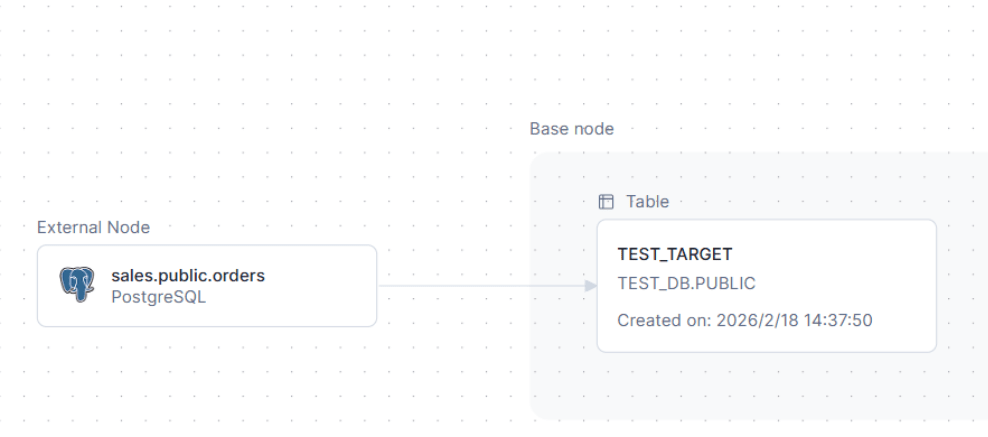Select the sales.public.orders node name
The width and height of the screenshot is (988, 437).
(188, 275)
